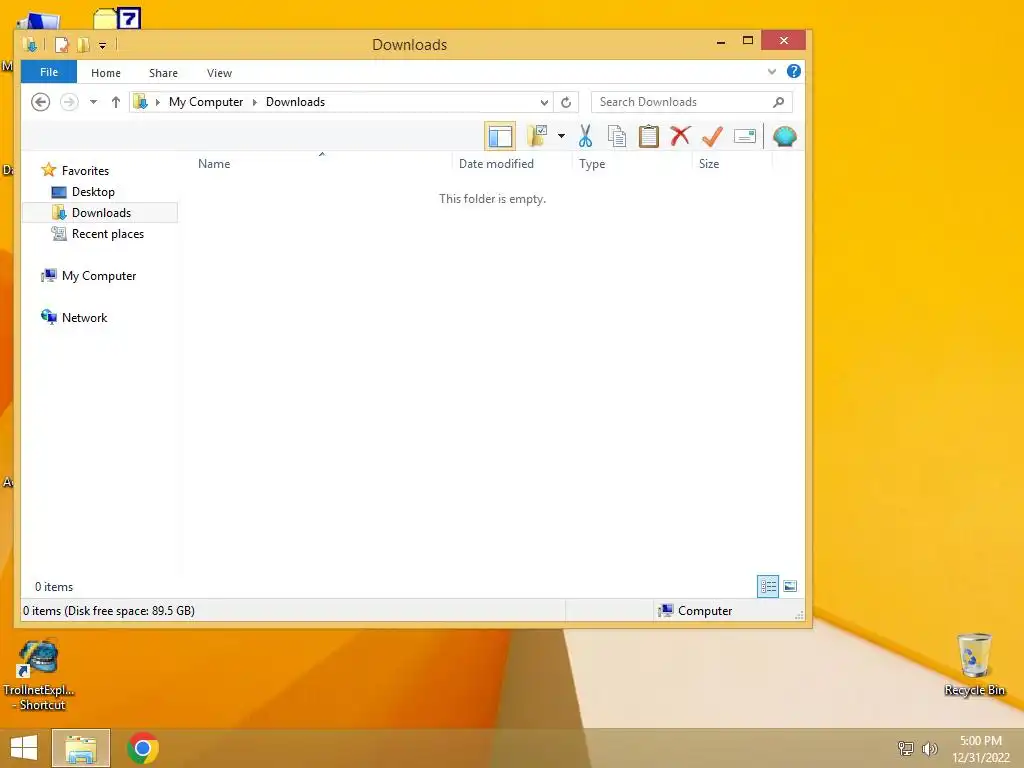The height and width of the screenshot is (768, 1024).
Task: Open the Windows Start button
Action: tap(24, 748)
